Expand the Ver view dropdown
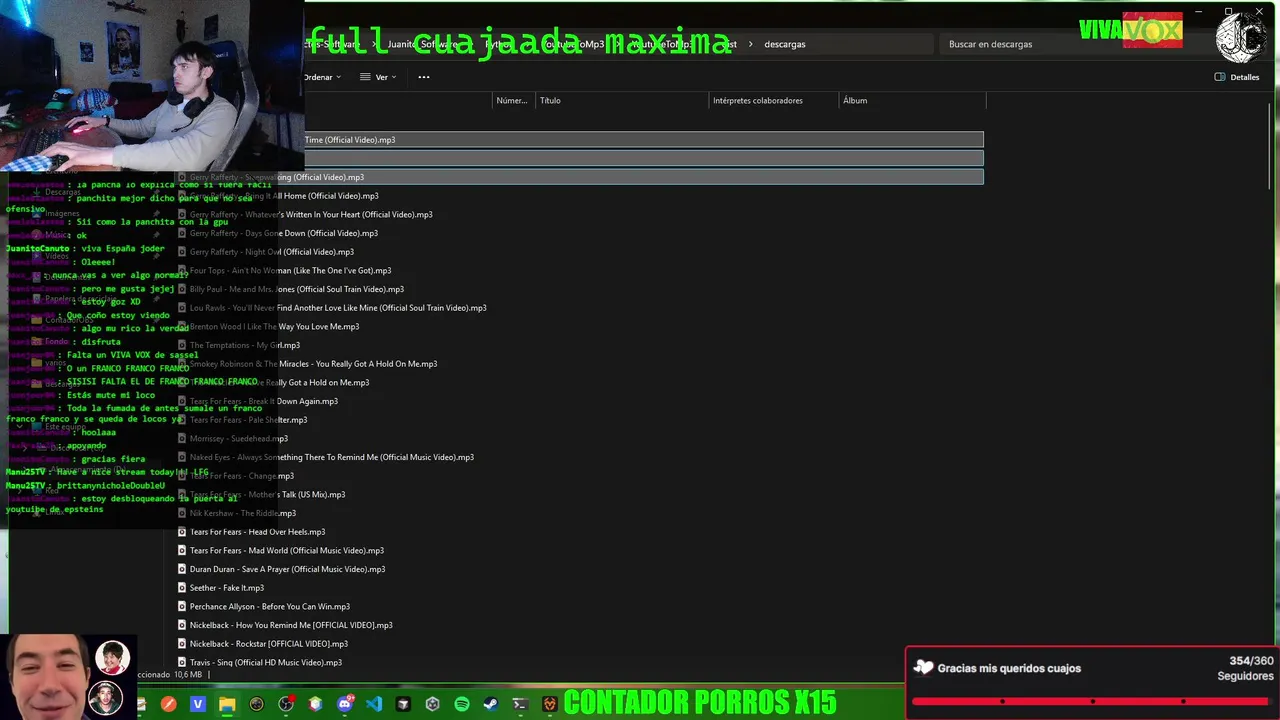Screen dimensions: 1280x720 (x=378, y=77)
